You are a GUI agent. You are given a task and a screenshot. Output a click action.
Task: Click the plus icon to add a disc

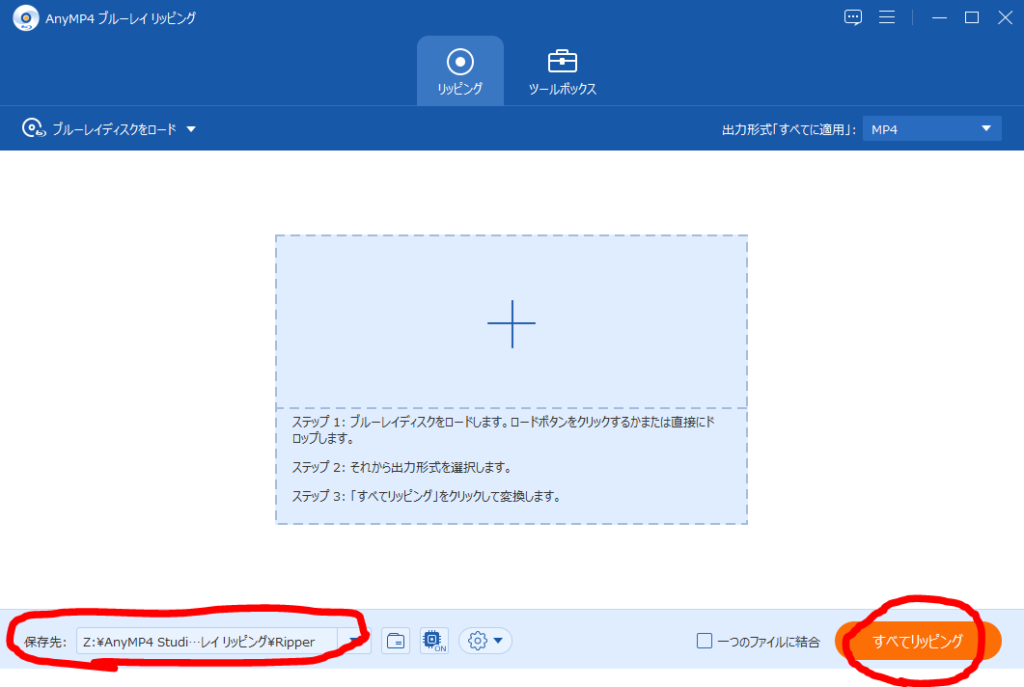[x=511, y=324]
